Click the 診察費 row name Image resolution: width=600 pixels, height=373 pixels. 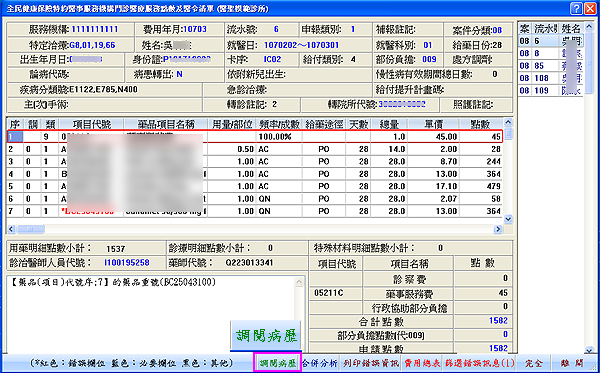pos(409,279)
